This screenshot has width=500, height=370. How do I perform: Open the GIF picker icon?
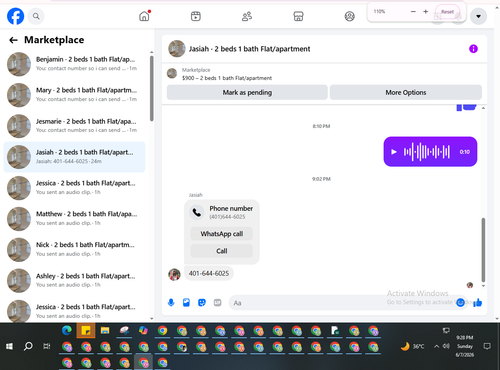[217, 303]
